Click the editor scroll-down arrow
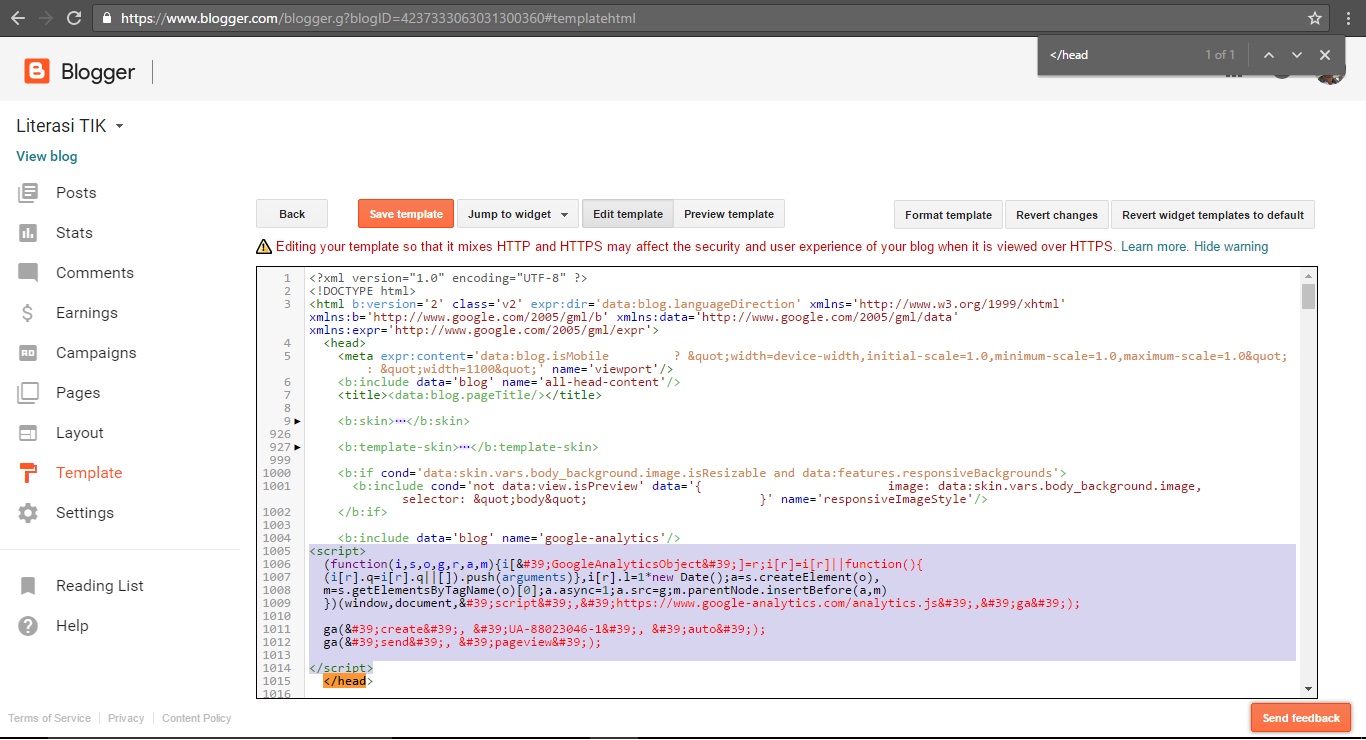The width and height of the screenshot is (1366, 740). [x=1308, y=689]
